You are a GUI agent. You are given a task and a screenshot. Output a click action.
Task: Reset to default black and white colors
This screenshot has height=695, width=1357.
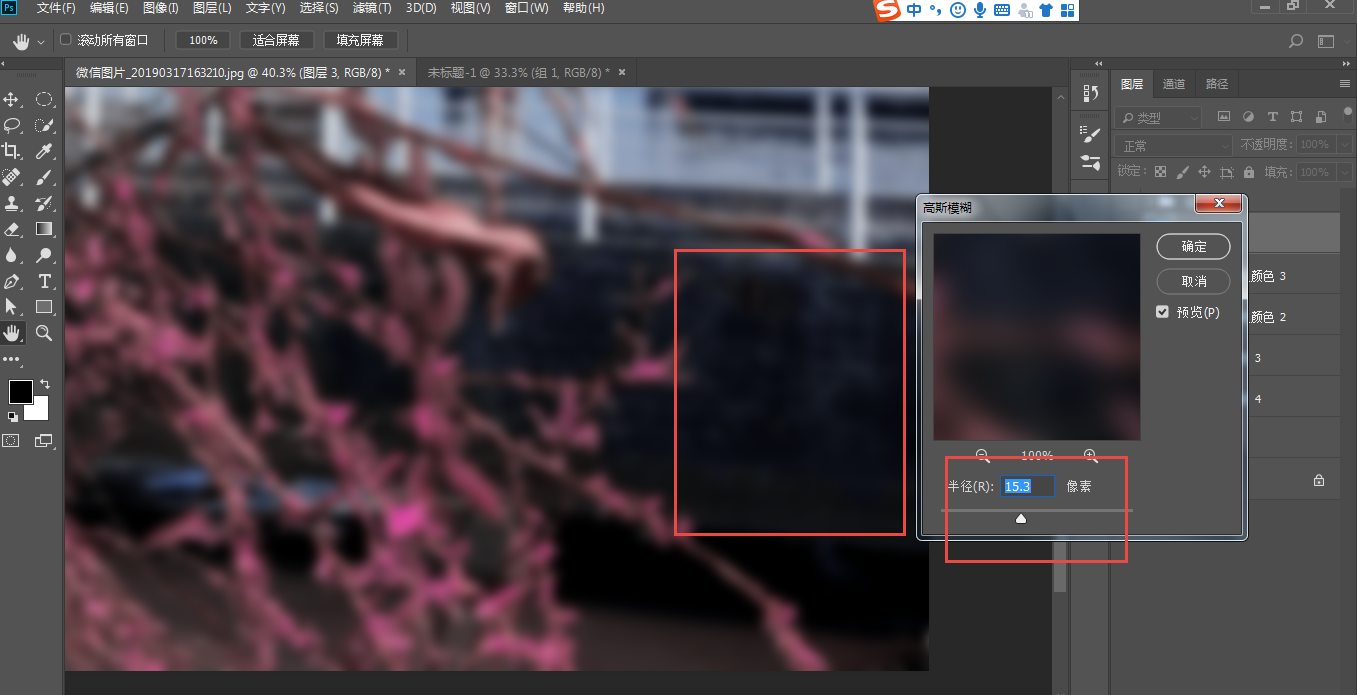click(x=12, y=417)
